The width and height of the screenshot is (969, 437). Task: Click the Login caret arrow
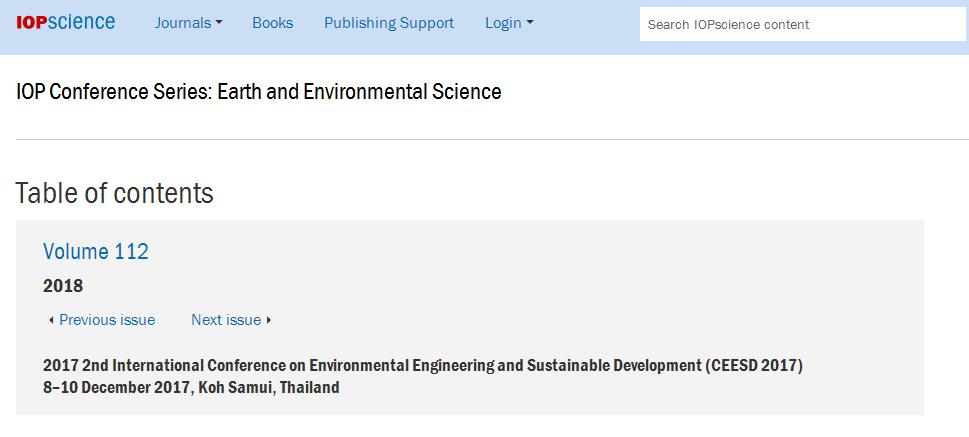530,23
